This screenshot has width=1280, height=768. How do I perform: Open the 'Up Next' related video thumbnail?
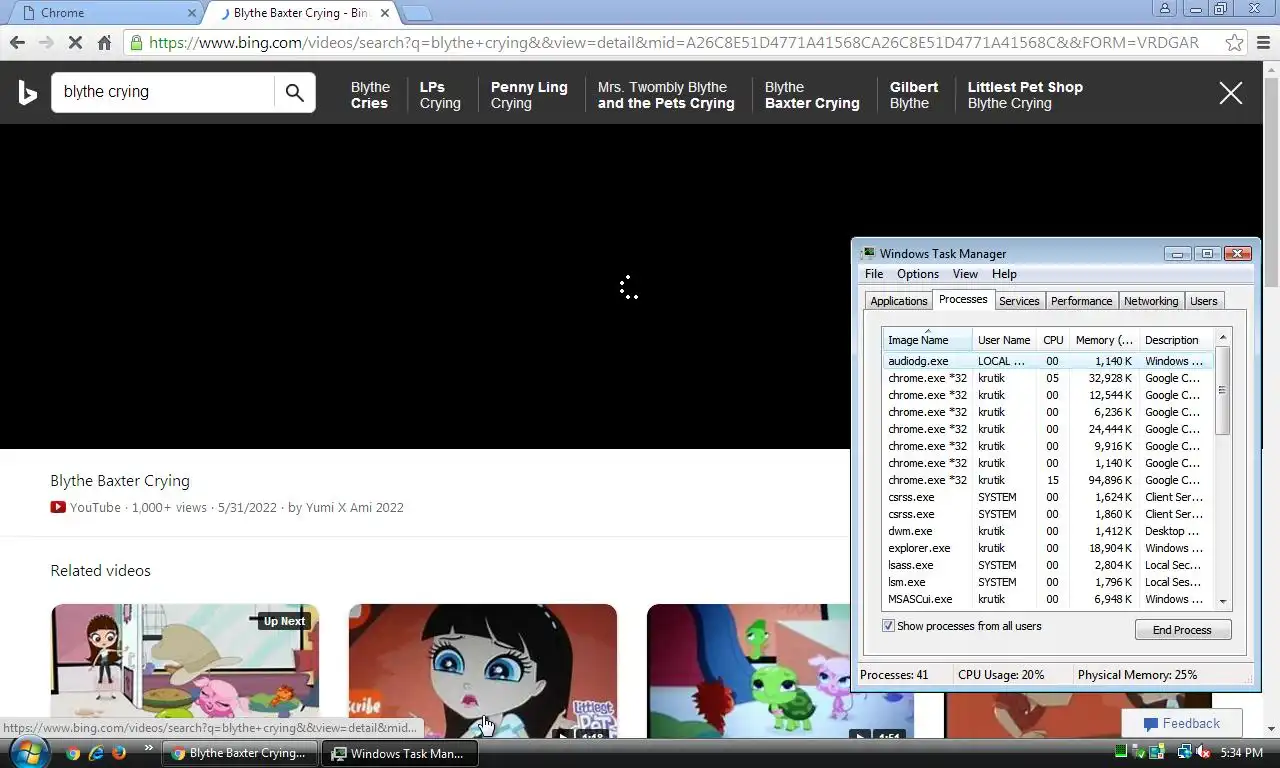click(185, 671)
